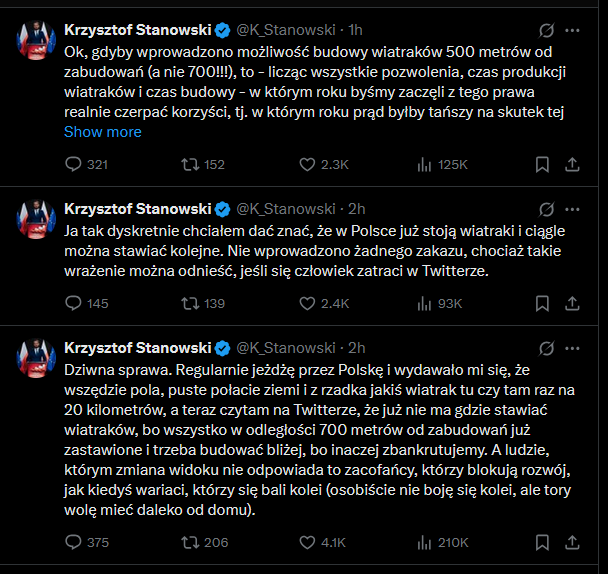Bookmark the first tweet about wiatraki 500 metrów
608x574 pixels.
543,164
